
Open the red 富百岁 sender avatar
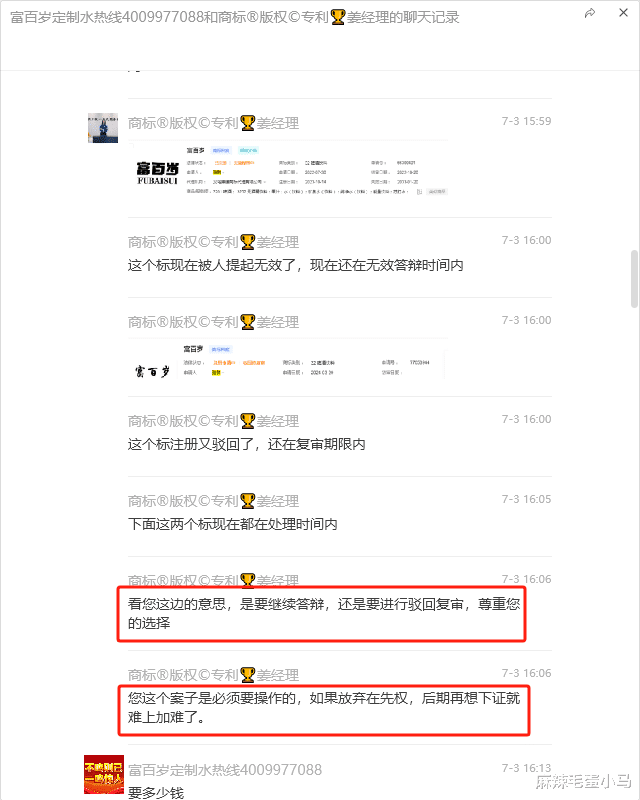[x=104, y=774]
